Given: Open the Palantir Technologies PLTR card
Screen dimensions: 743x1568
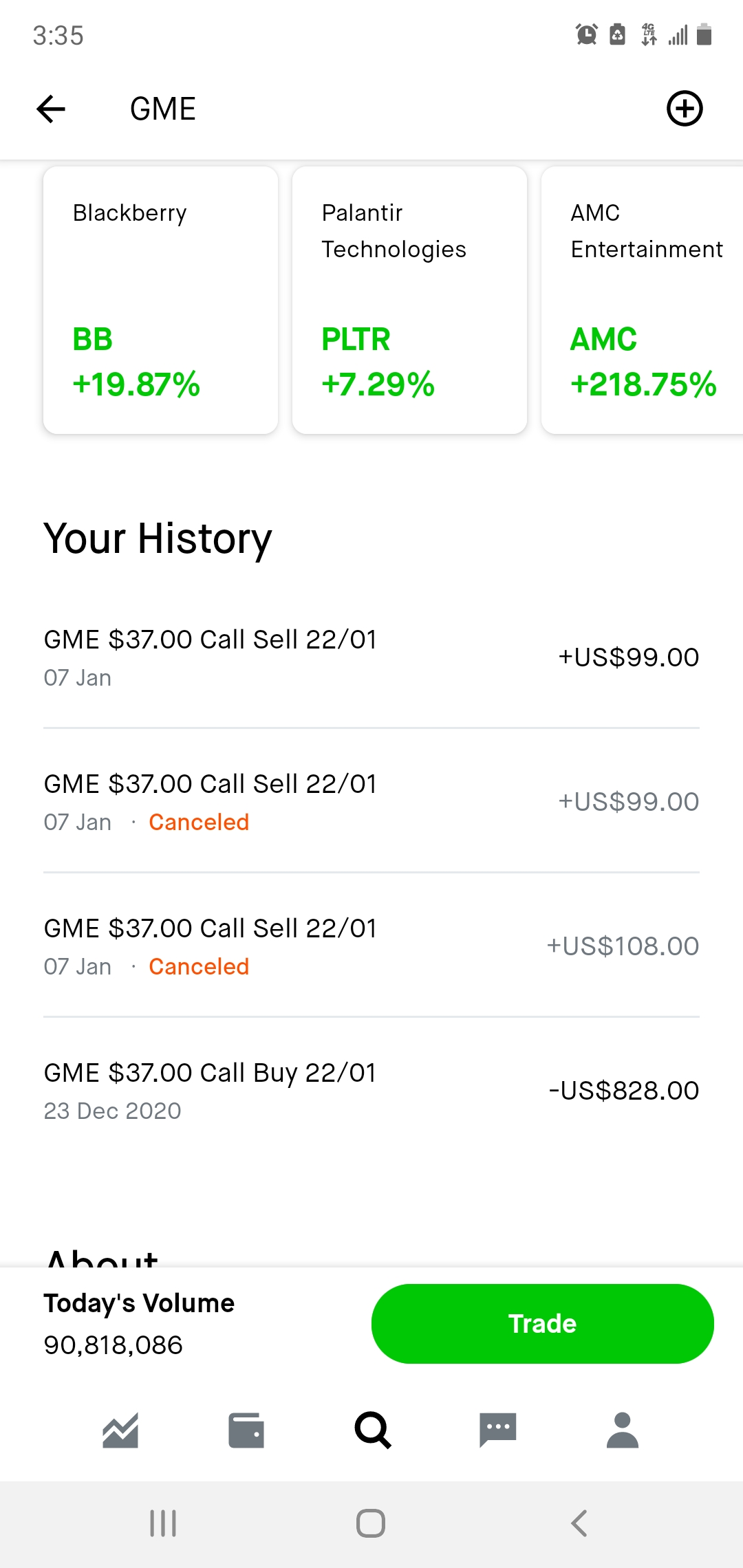Looking at the screenshot, I should point(409,300).
